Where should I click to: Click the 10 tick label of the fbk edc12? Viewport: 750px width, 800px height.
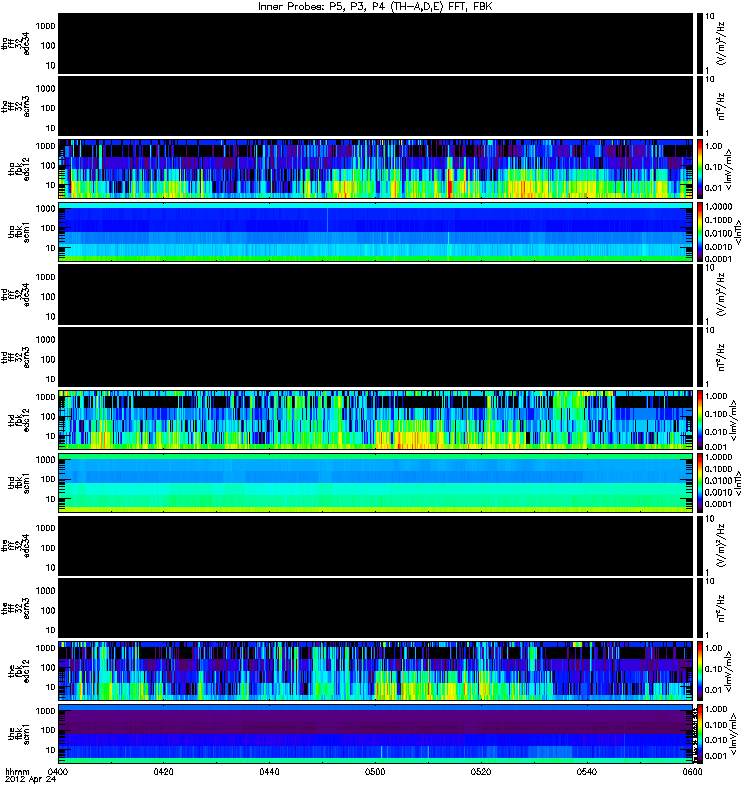pos(50,687)
